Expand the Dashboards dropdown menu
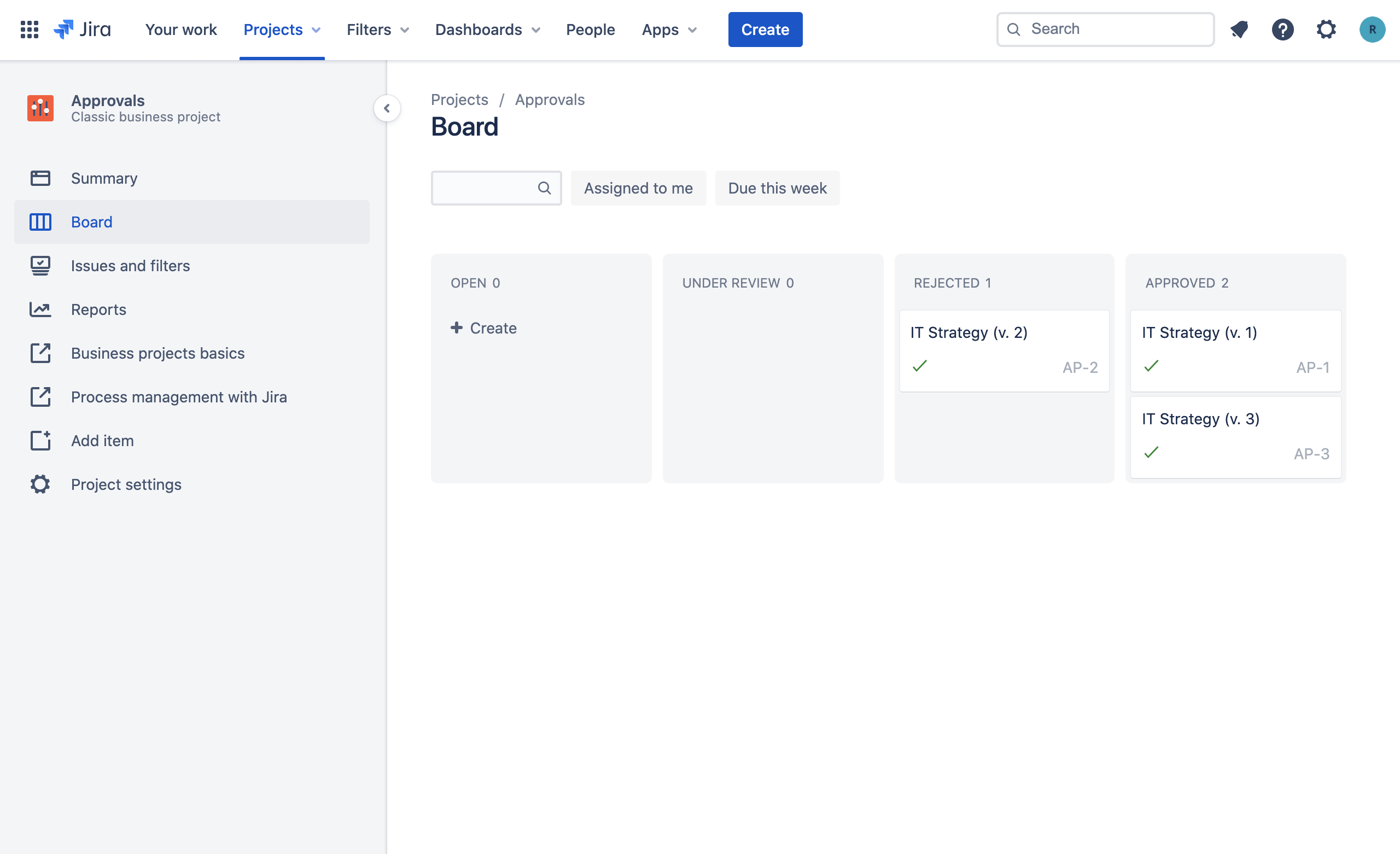Image resolution: width=1400 pixels, height=854 pixels. (x=487, y=30)
